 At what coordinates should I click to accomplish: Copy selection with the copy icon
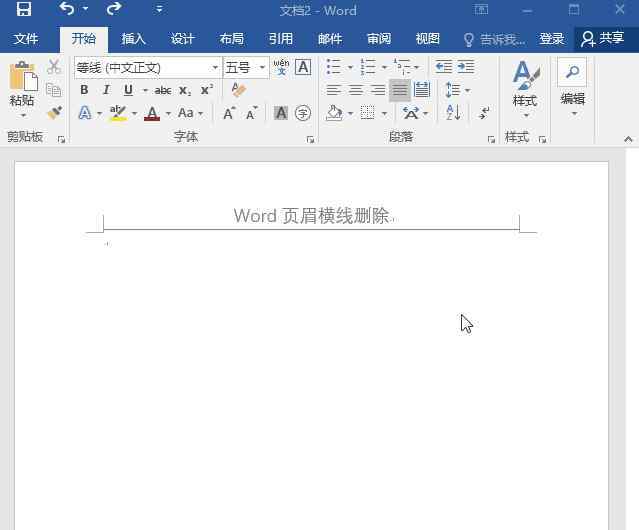54,90
